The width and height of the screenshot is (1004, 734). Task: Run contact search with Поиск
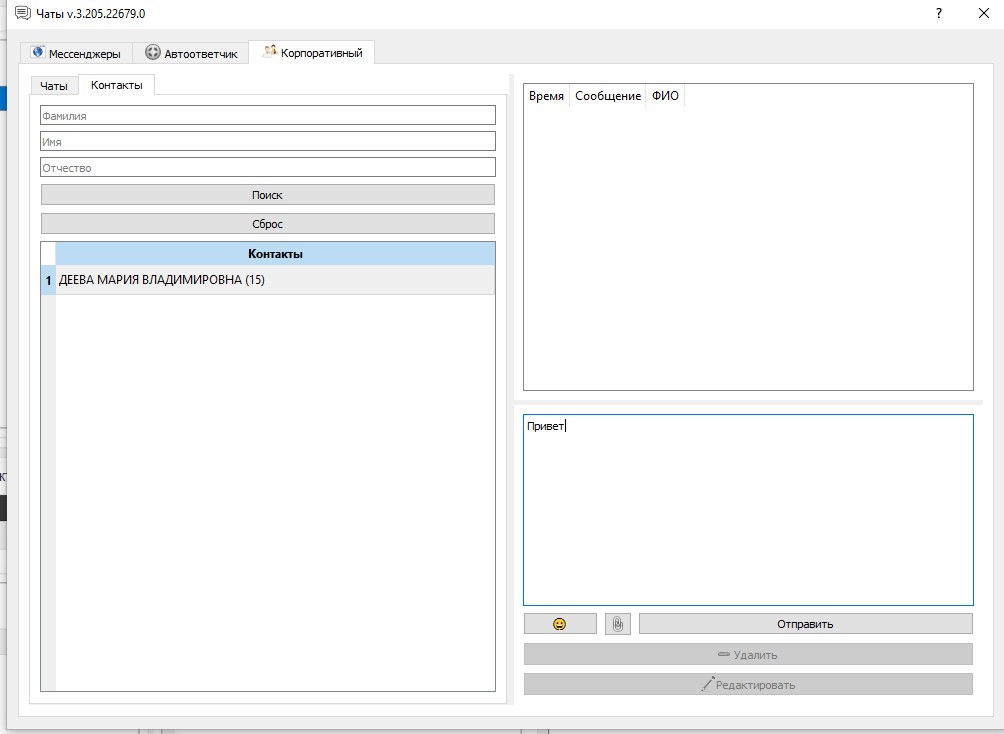tap(268, 195)
